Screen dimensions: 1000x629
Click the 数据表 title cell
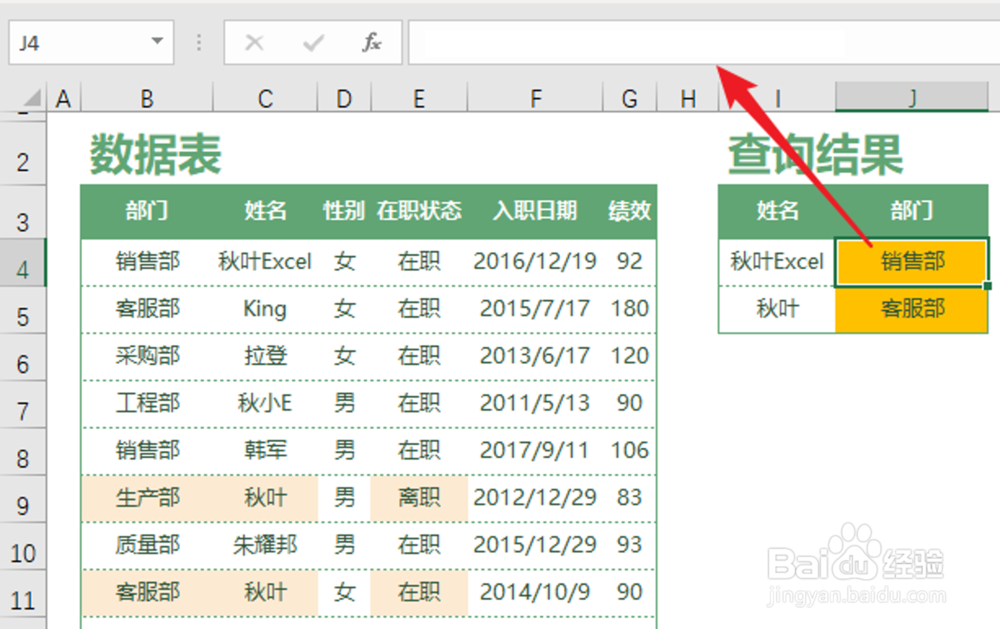(155, 154)
